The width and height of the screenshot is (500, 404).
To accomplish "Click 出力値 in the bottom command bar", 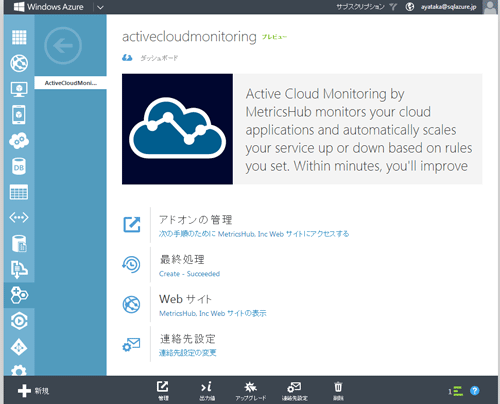I will pyautogui.click(x=207, y=391).
